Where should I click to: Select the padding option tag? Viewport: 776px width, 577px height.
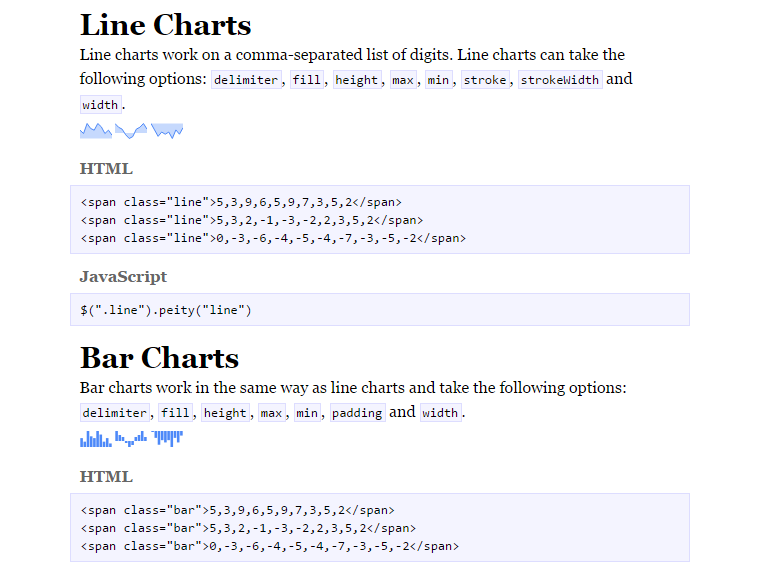357,413
